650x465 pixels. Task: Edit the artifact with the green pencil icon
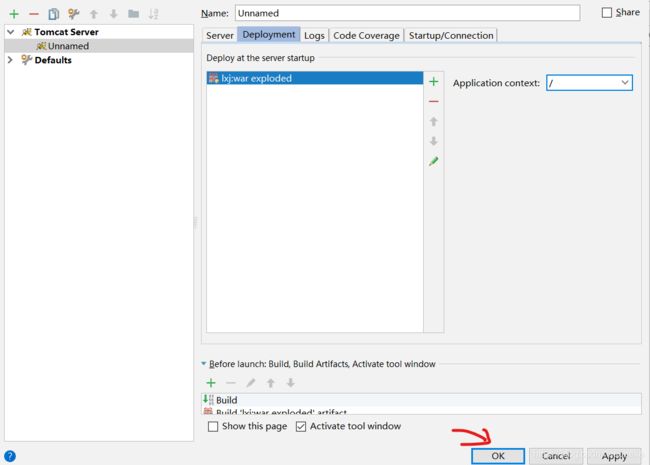434,161
